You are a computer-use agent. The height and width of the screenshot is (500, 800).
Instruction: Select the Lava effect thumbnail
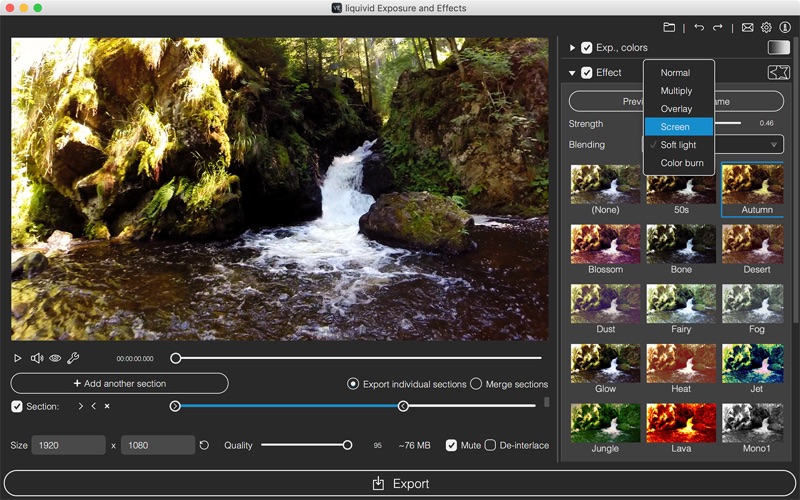[681, 424]
